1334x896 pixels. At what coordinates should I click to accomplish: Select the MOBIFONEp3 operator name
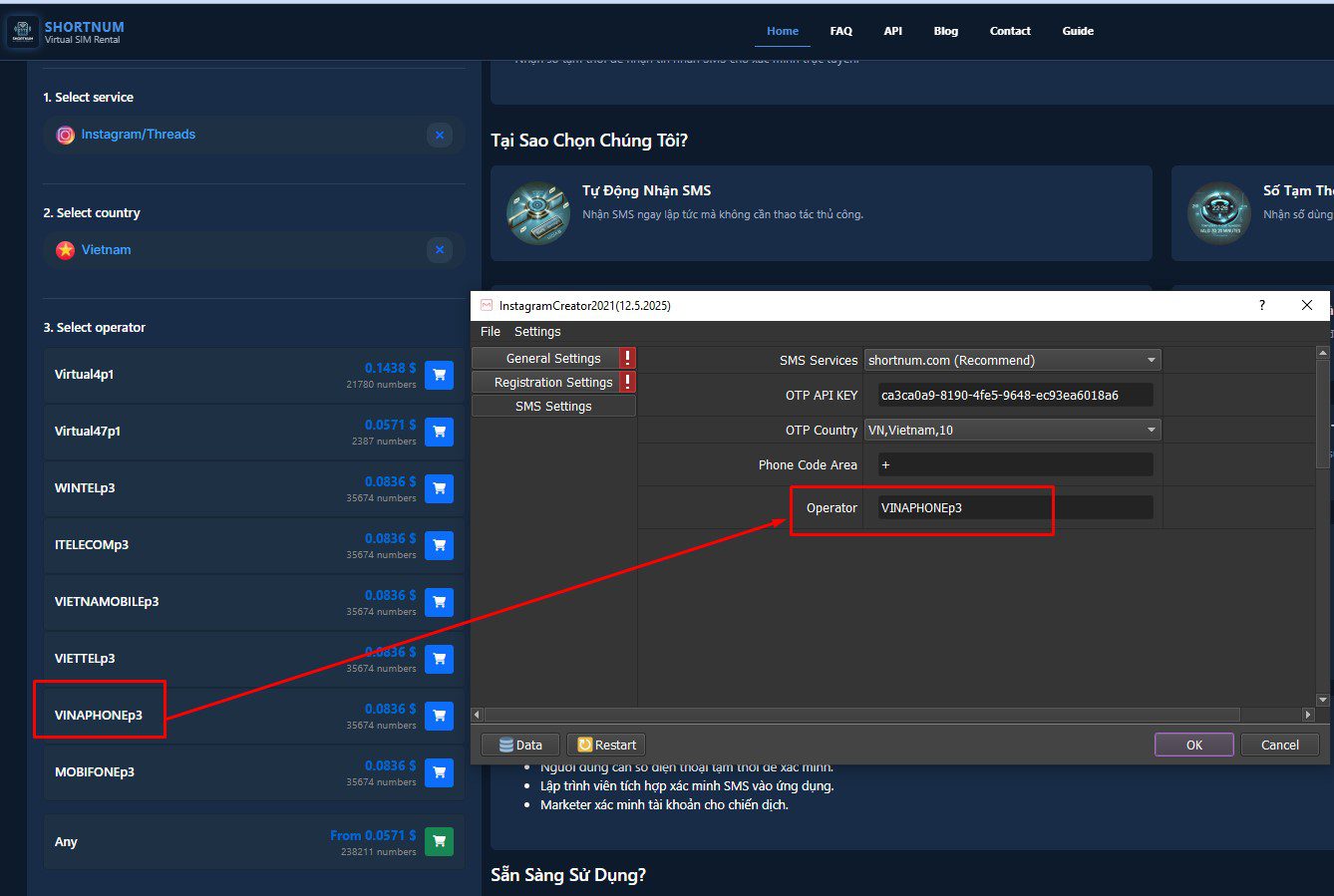pos(95,772)
